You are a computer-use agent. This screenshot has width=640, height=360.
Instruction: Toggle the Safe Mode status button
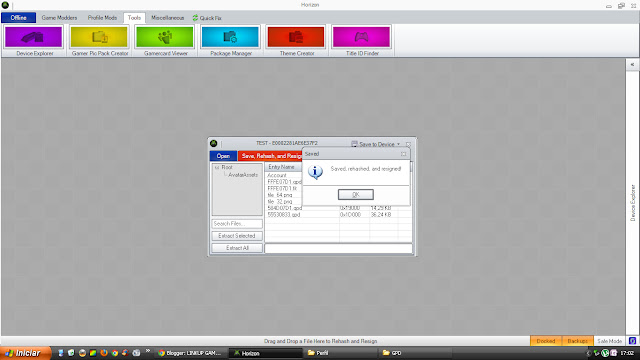pyautogui.click(x=609, y=341)
